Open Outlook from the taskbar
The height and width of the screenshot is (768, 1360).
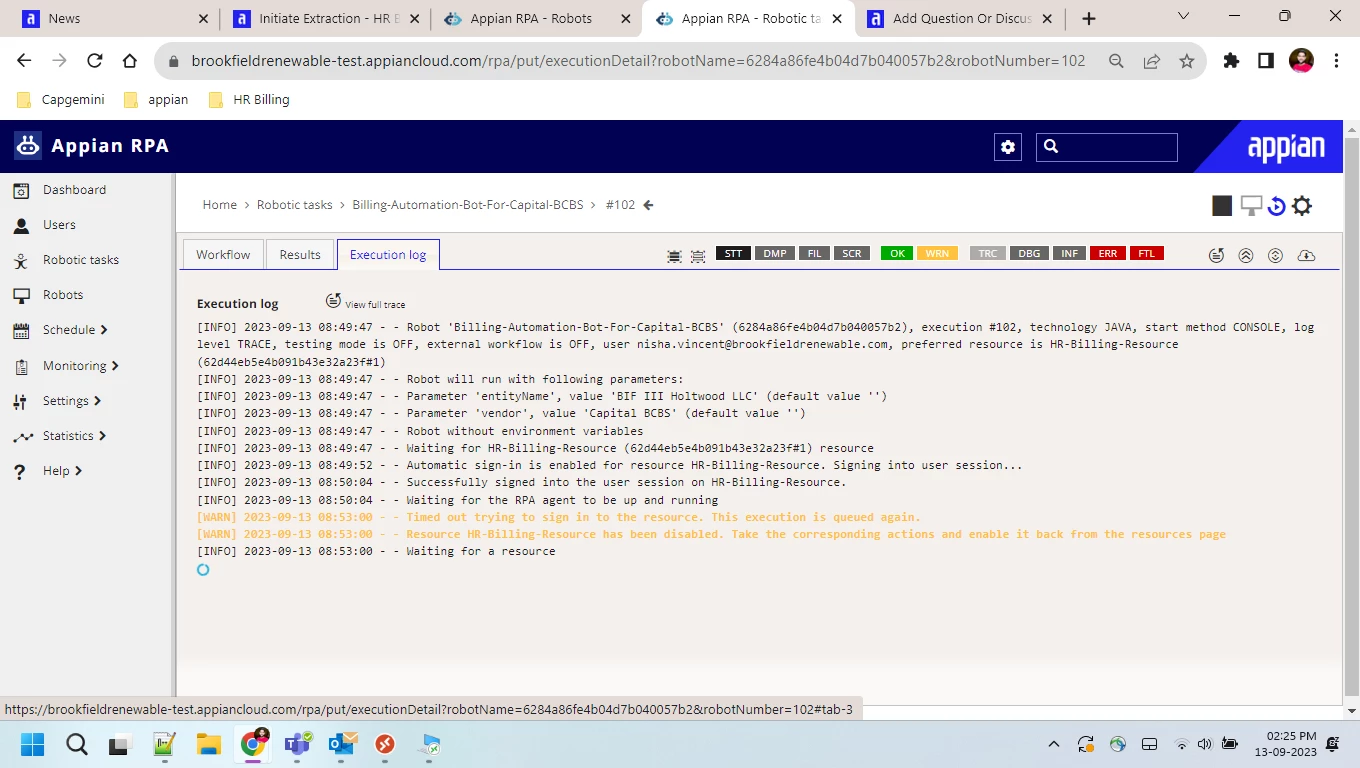coord(342,744)
